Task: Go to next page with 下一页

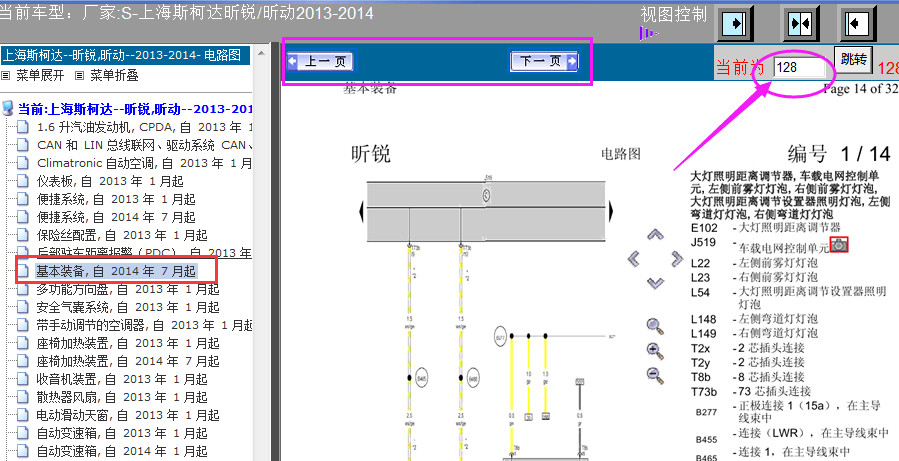Action: pyautogui.click(x=544, y=61)
